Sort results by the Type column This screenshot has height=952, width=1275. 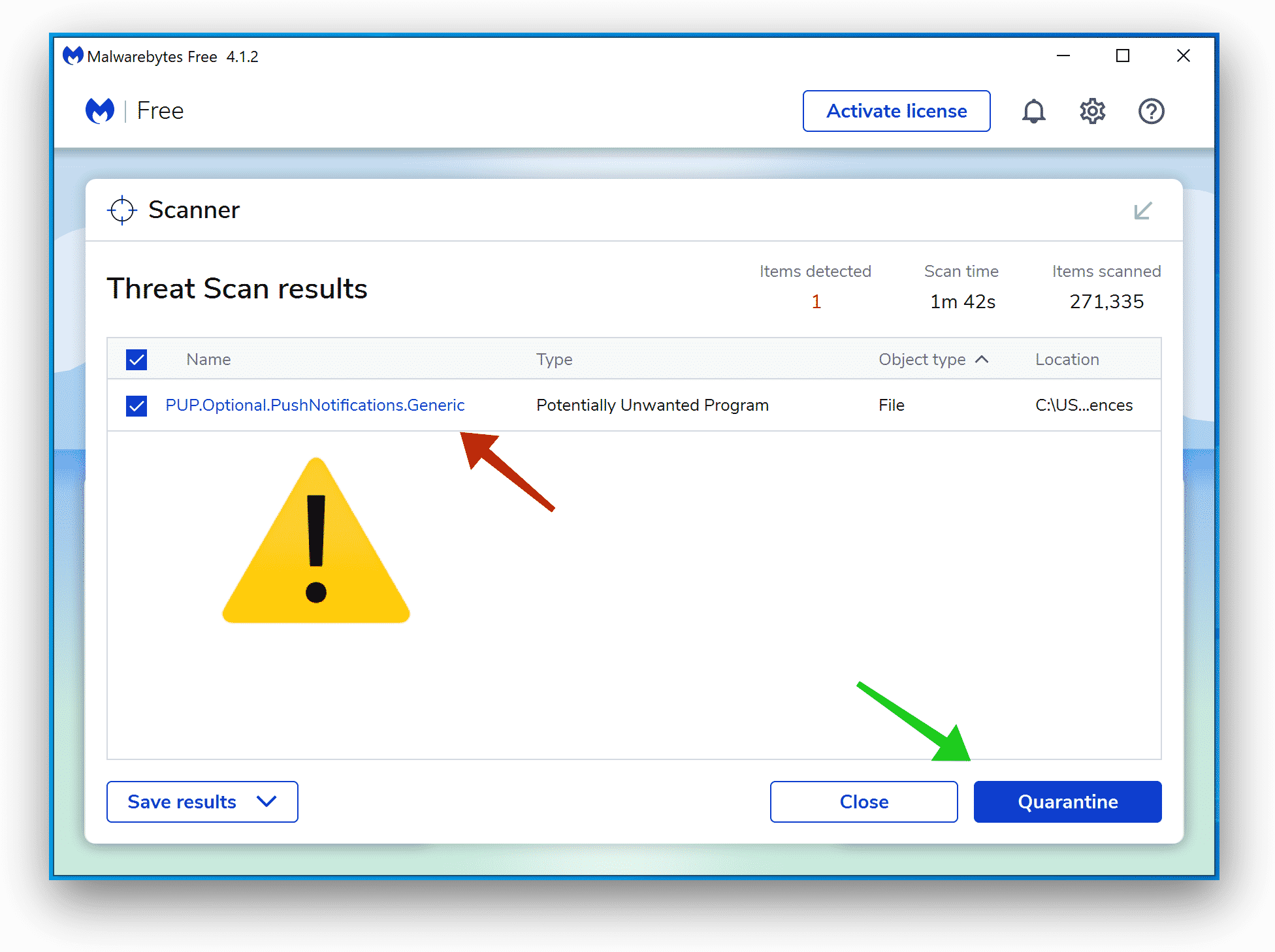click(x=554, y=360)
